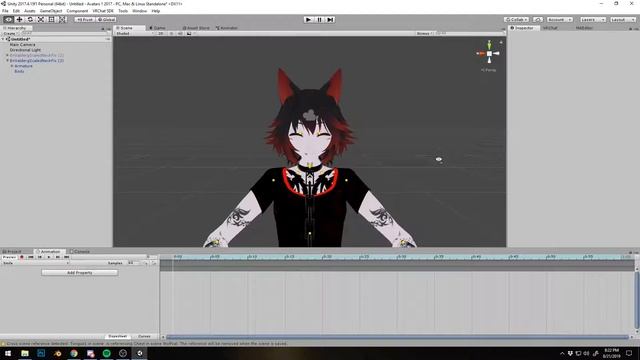Open the VRChat SDK menu

pos(103,11)
